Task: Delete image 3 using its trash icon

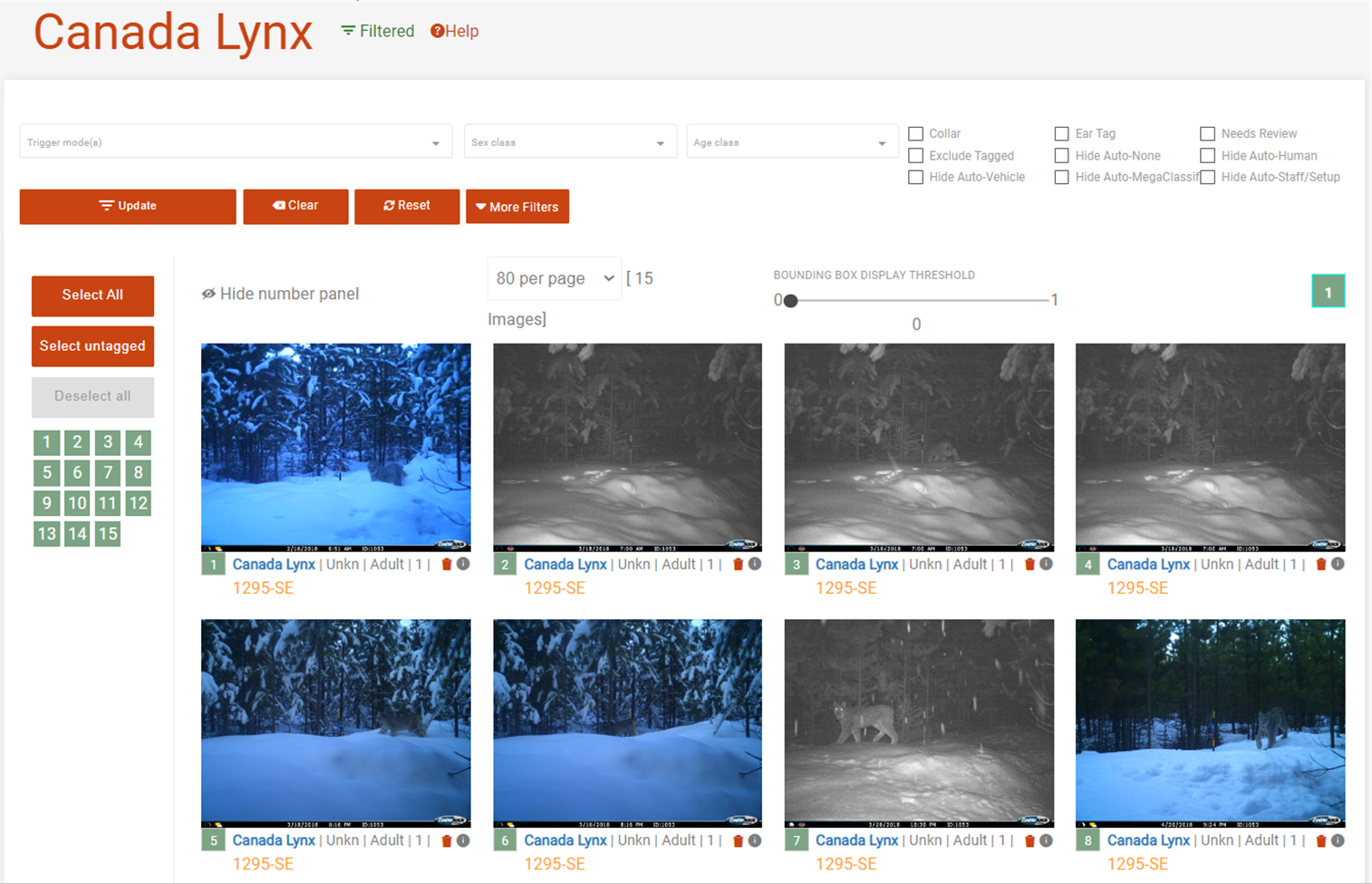Action: 1029,564
